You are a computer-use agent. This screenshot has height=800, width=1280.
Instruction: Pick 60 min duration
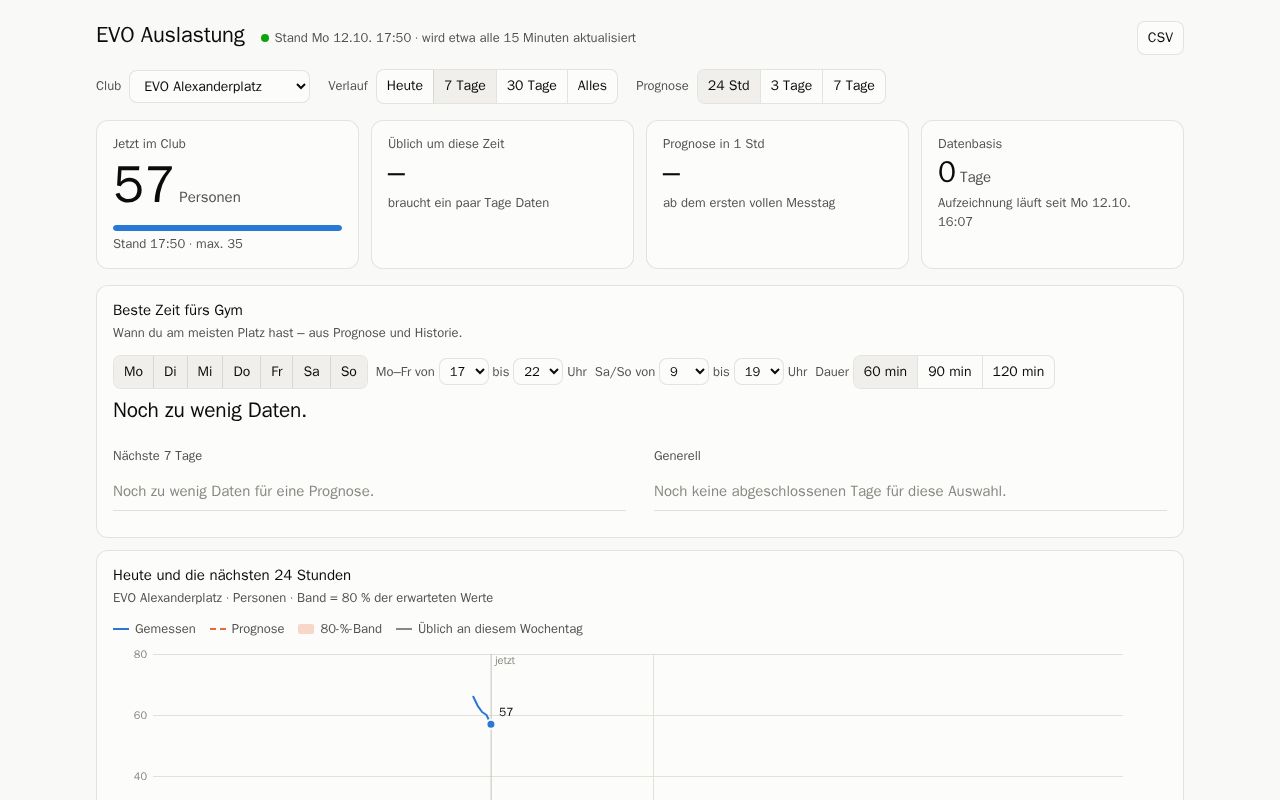click(885, 372)
